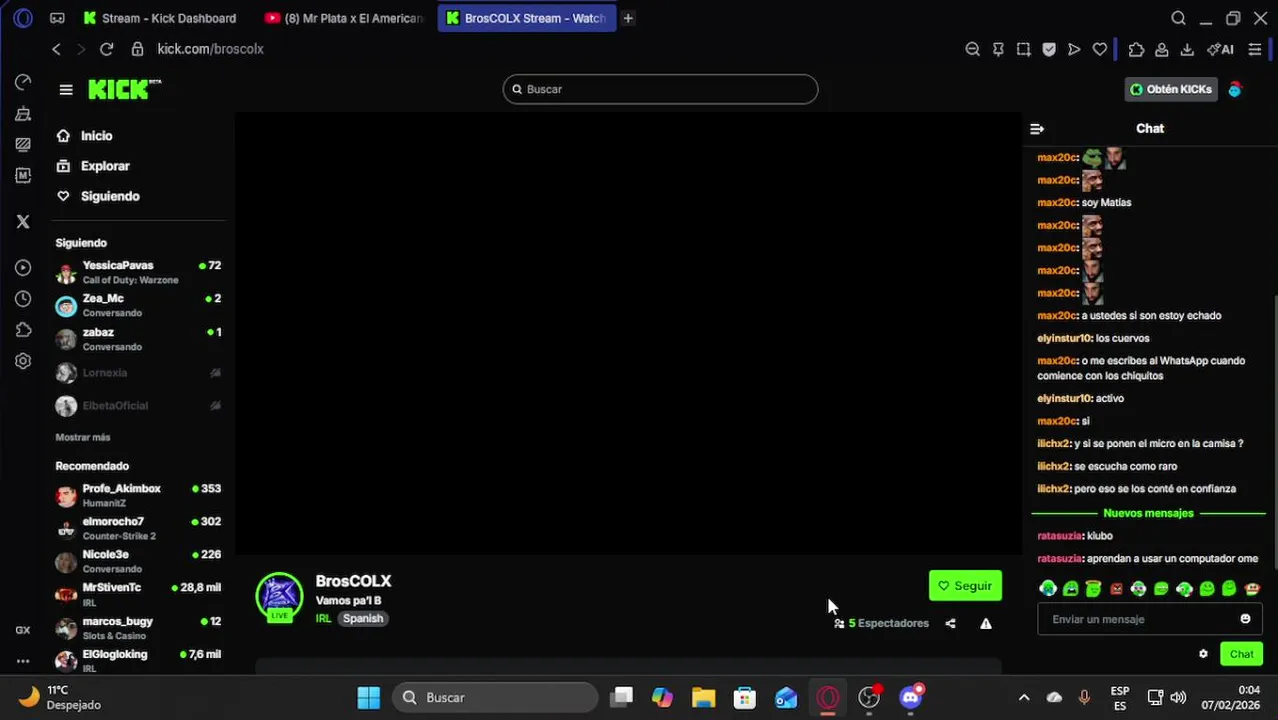Open user profile avatar on Kick
Image resolution: width=1278 pixels, height=720 pixels.
point(1235,90)
